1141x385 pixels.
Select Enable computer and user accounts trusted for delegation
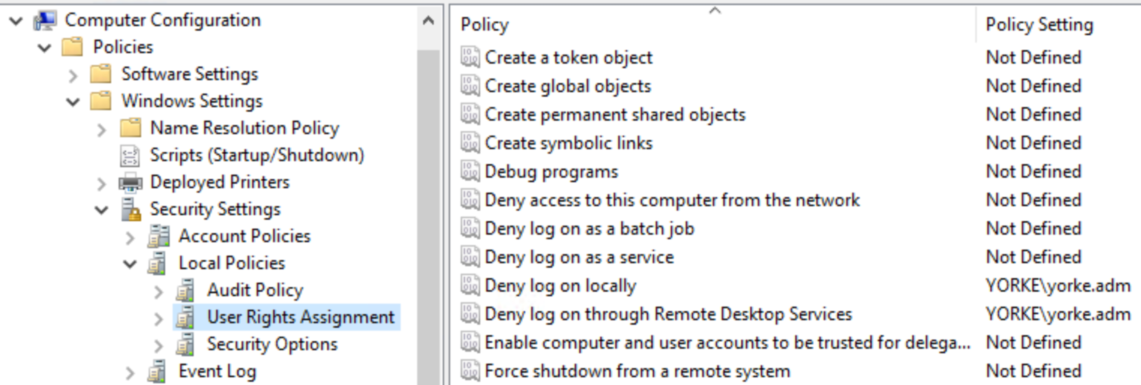point(728,343)
